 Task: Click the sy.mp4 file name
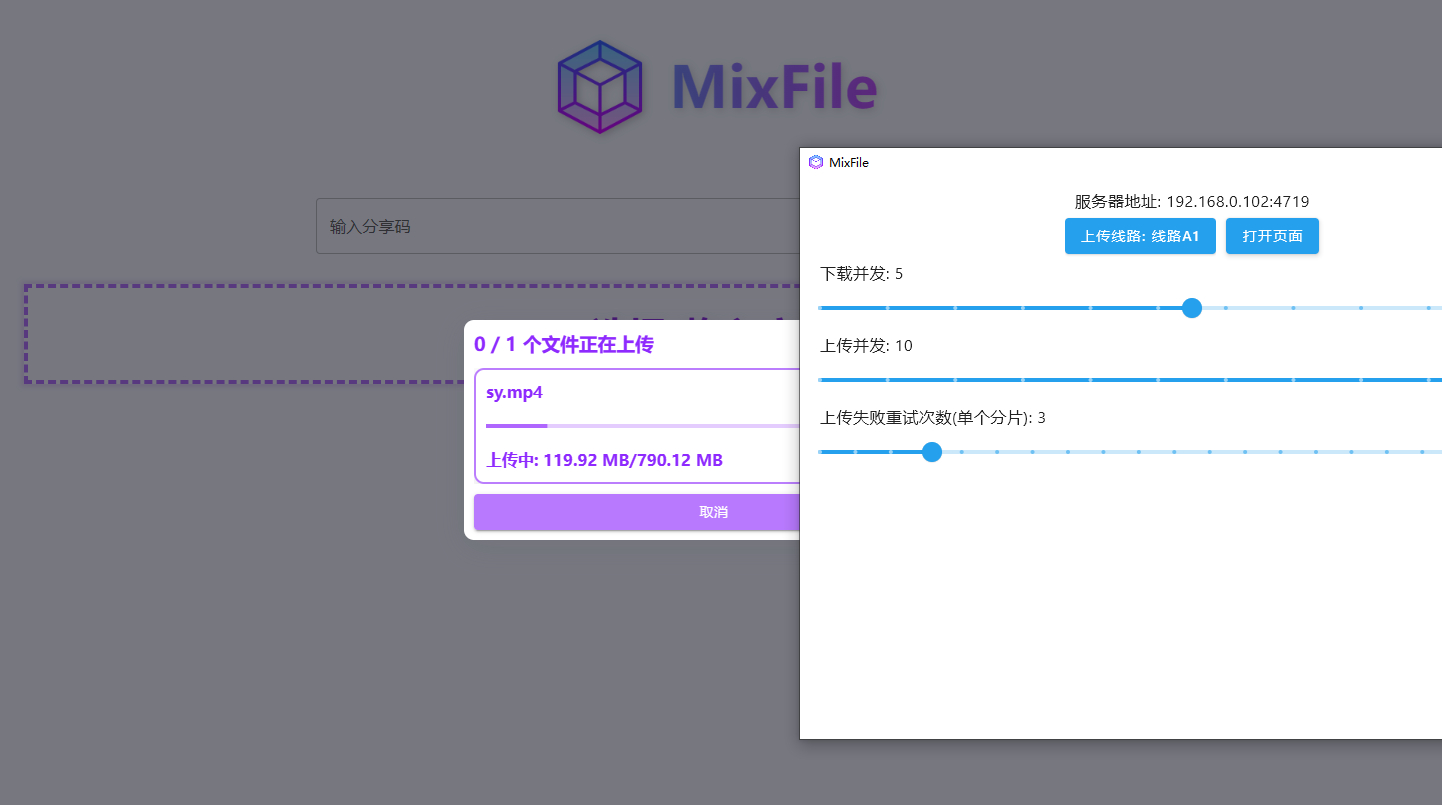click(513, 392)
